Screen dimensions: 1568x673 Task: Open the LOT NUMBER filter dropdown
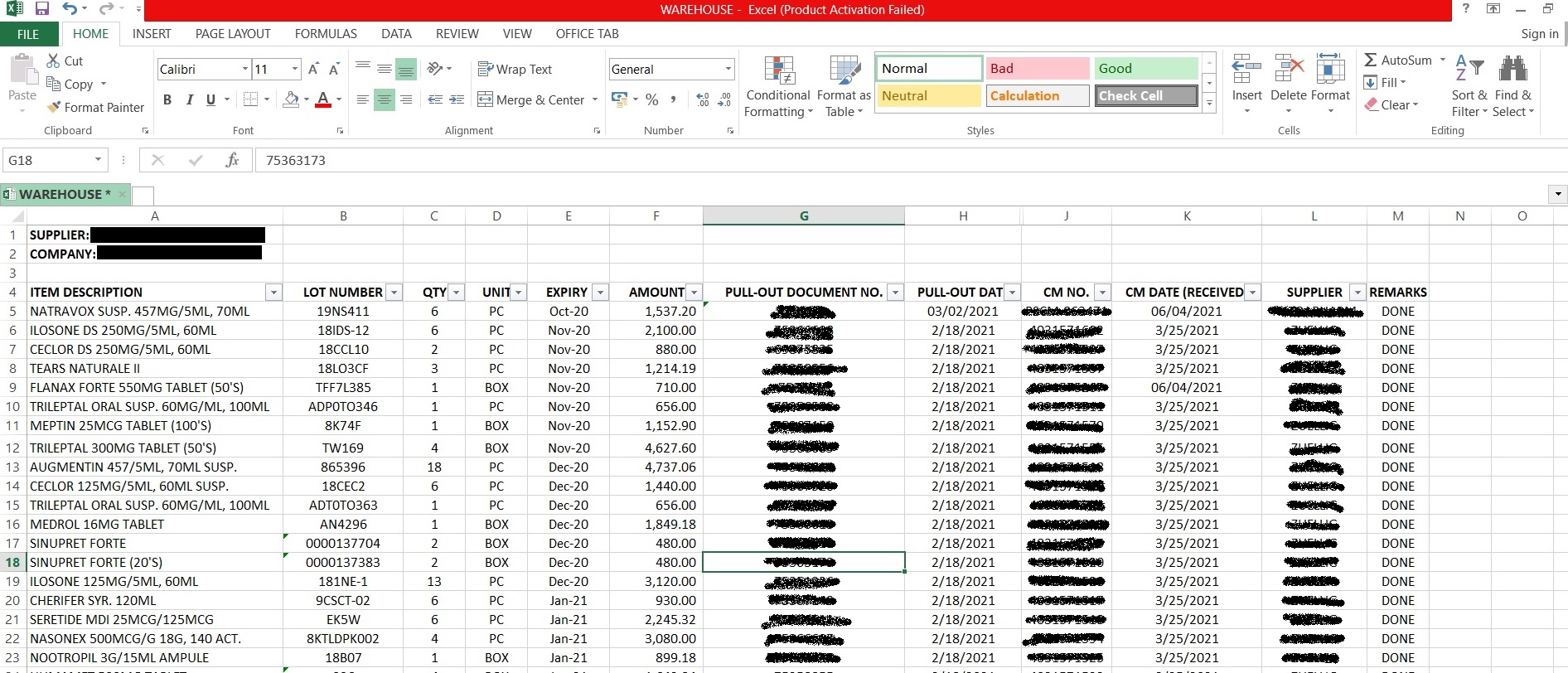pyautogui.click(x=394, y=292)
